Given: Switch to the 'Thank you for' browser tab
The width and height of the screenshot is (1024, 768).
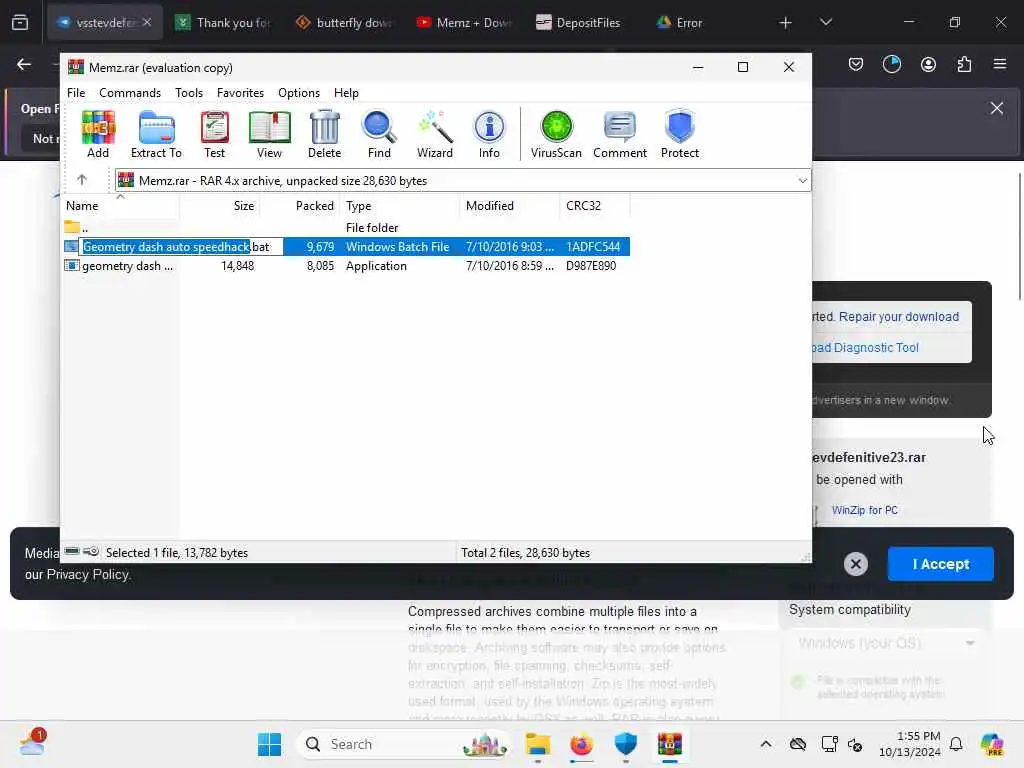Looking at the screenshot, I should 222,23.
